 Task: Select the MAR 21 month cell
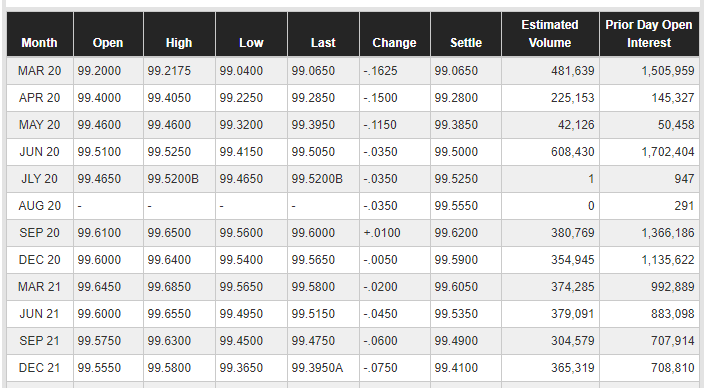pos(40,287)
